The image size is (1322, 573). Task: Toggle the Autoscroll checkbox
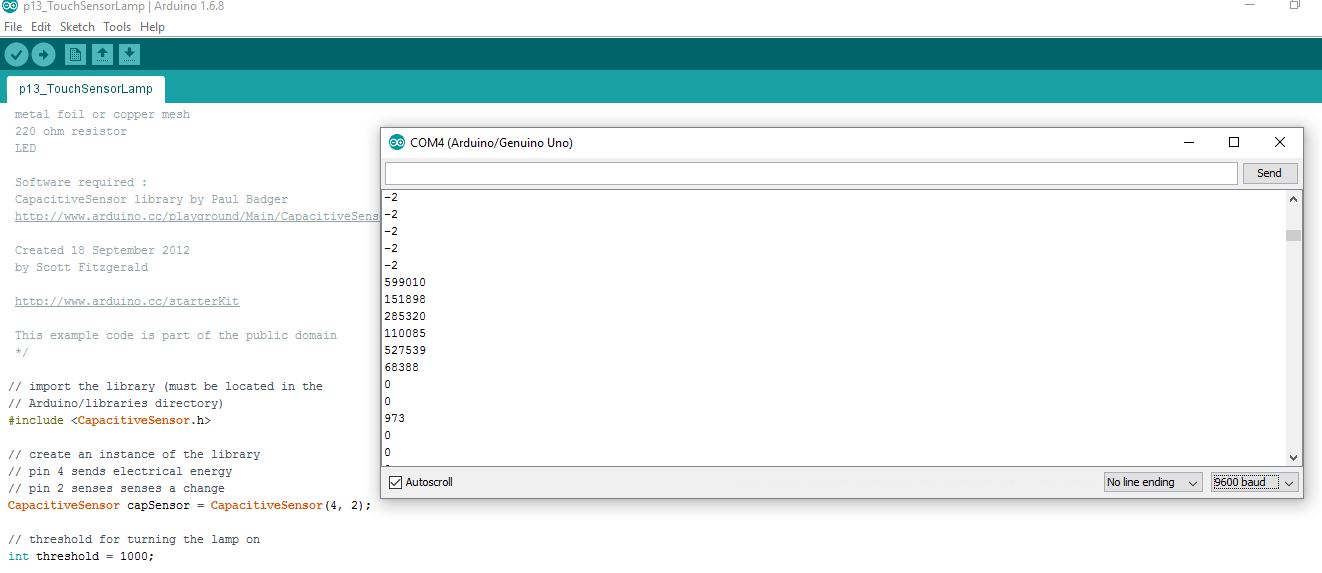(395, 482)
